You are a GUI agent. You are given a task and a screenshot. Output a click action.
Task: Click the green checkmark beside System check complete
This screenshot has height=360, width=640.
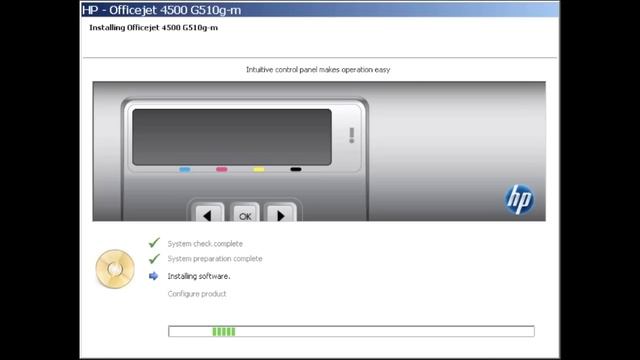click(x=154, y=243)
